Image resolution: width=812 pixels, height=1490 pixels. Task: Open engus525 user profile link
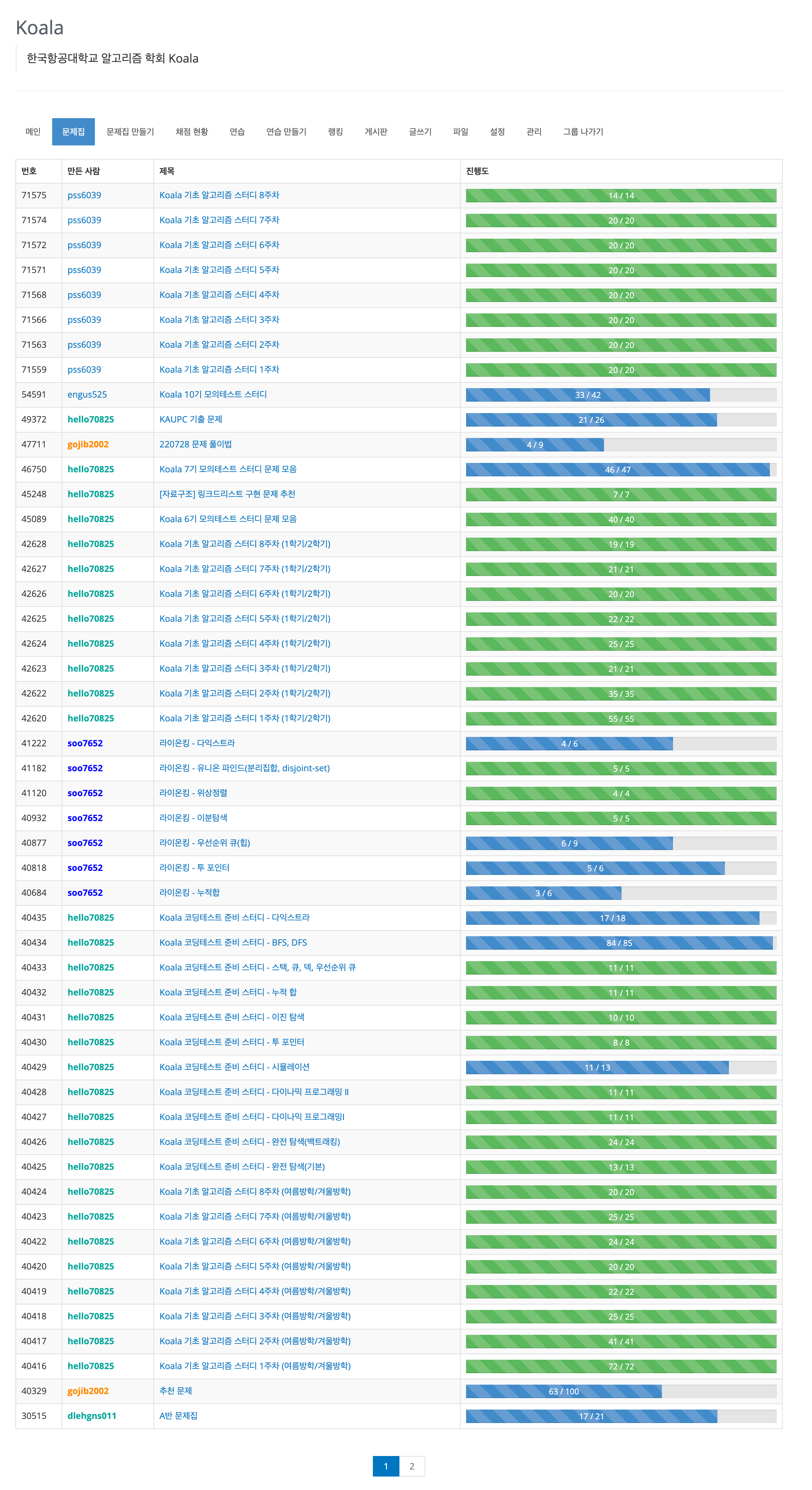(87, 395)
